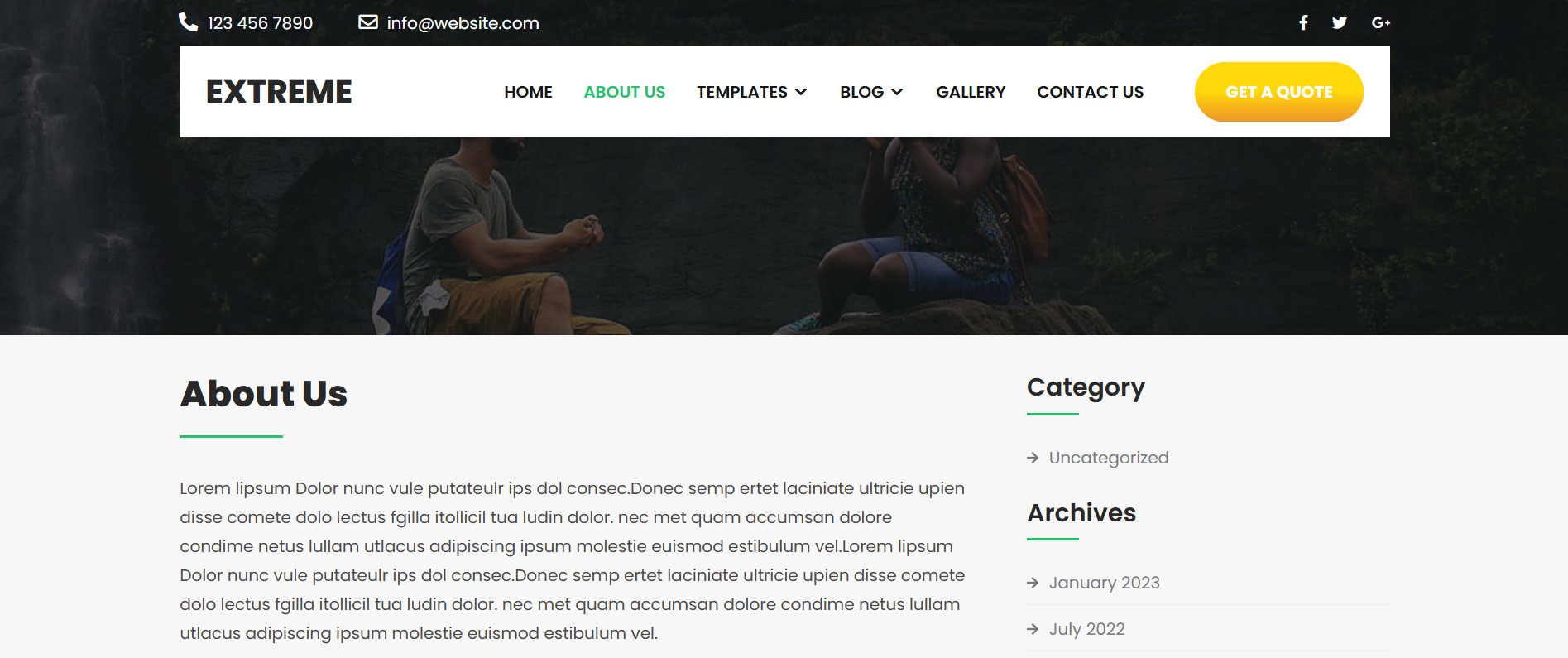Click arrow icon beside Uncategorized
This screenshot has width=1568, height=658.
point(1033,458)
